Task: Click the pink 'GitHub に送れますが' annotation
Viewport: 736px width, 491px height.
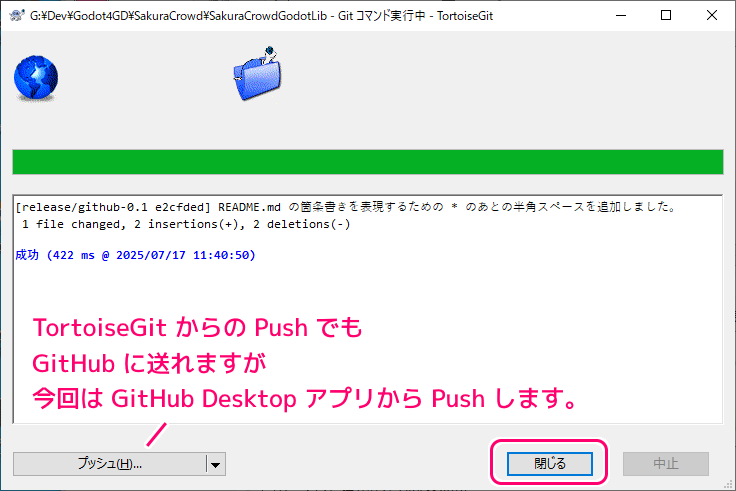Action: pos(149,363)
